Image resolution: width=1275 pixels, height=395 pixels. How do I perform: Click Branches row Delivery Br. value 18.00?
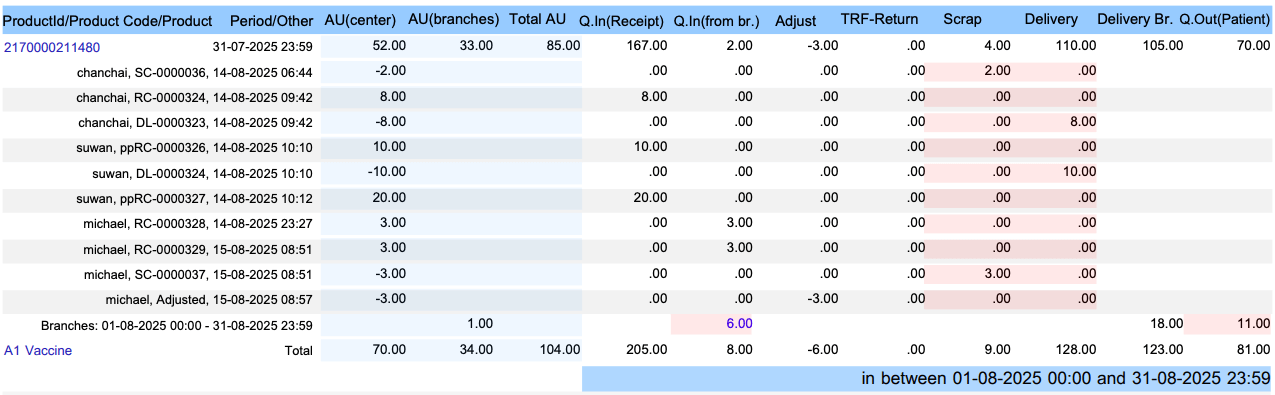(x=1166, y=324)
